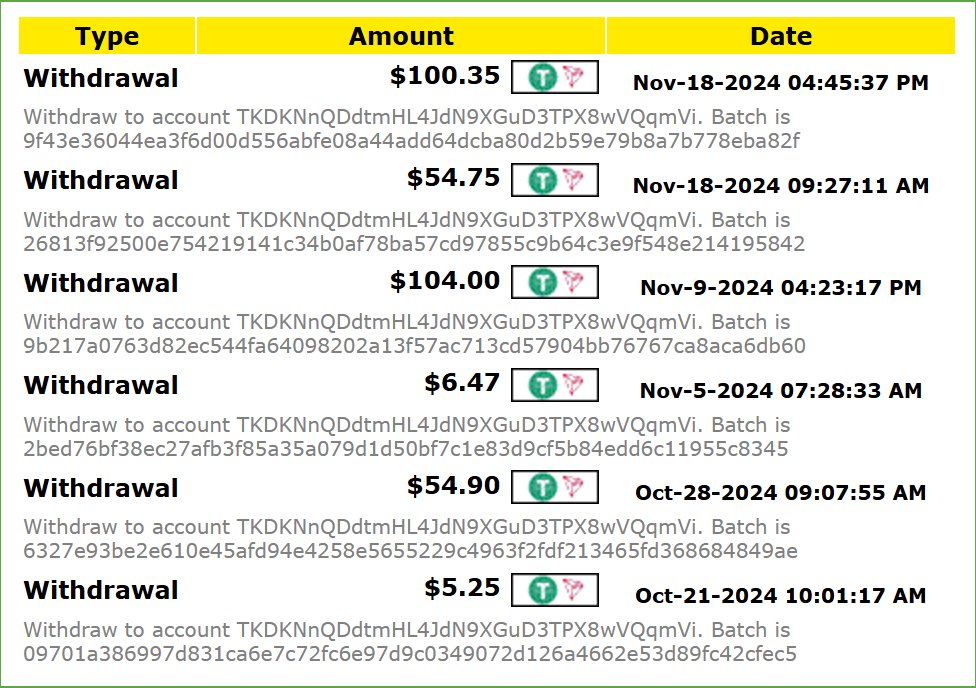Click the Tether TRC20 icon beside $5.25
This screenshot has width=976, height=688.
(555, 590)
